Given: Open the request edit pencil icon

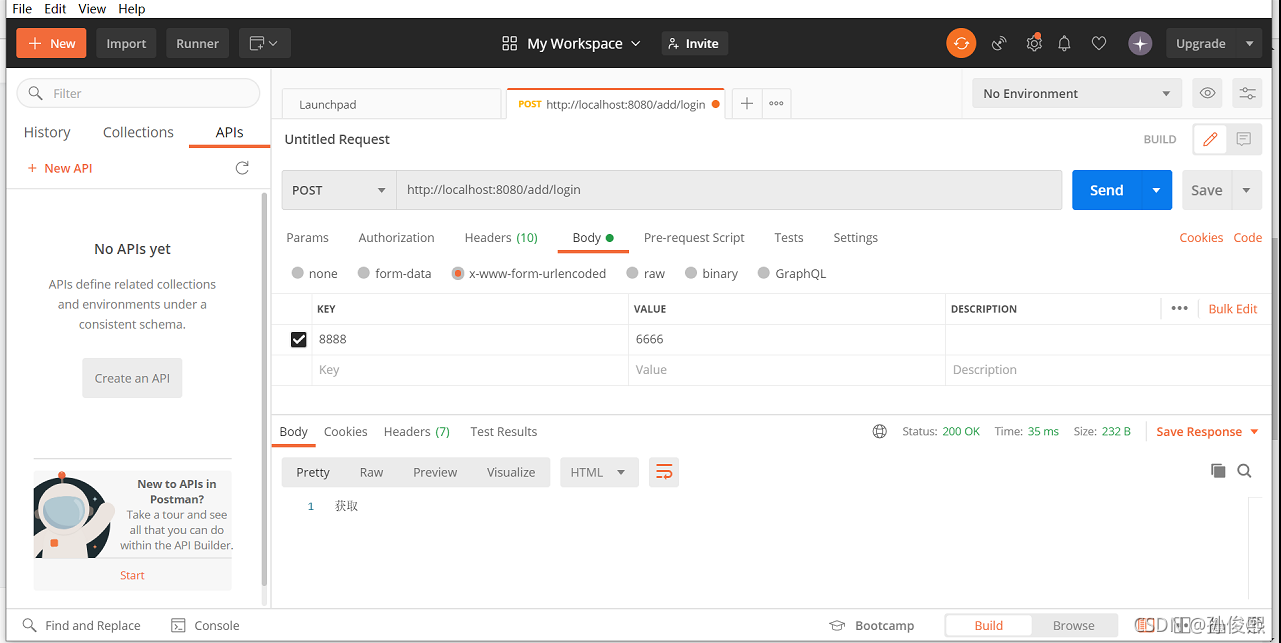Looking at the screenshot, I should pyautogui.click(x=1210, y=139).
